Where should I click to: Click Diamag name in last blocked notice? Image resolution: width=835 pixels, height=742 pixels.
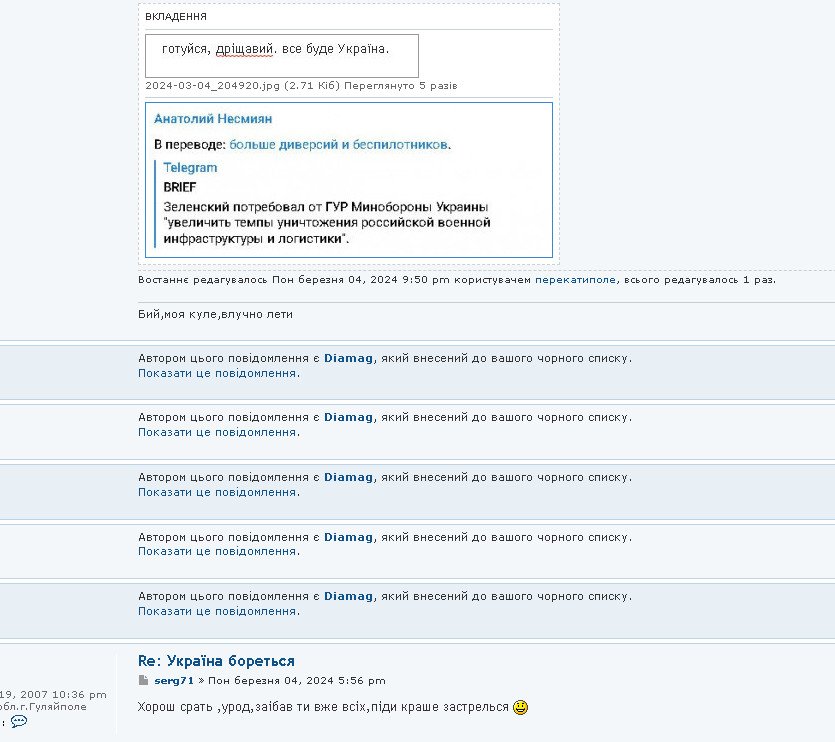[x=348, y=596]
